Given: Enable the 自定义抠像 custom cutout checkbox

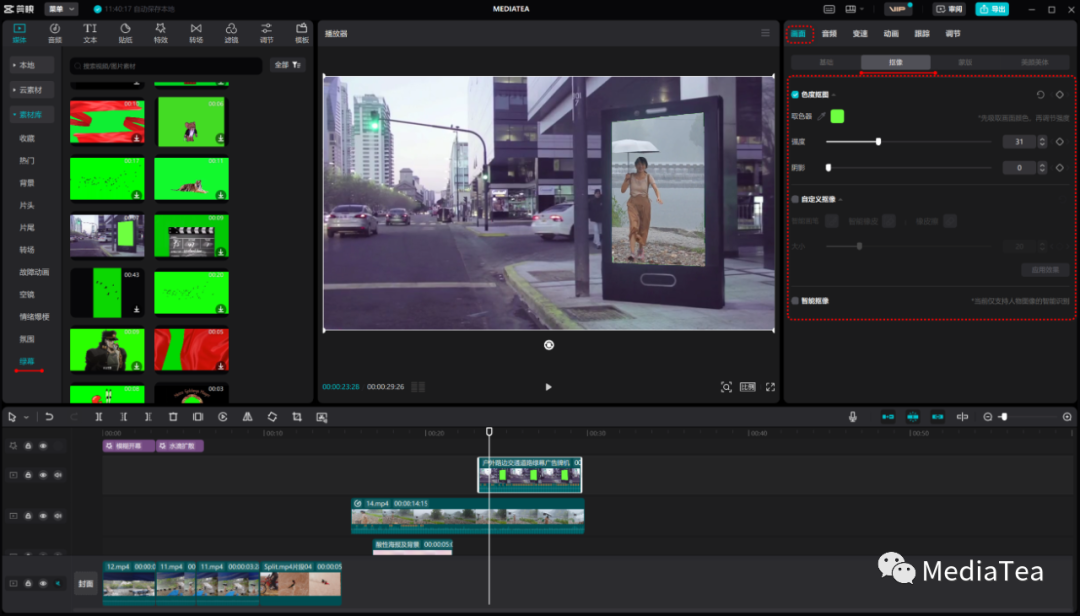Looking at the screenshot, I should (795, 199).
